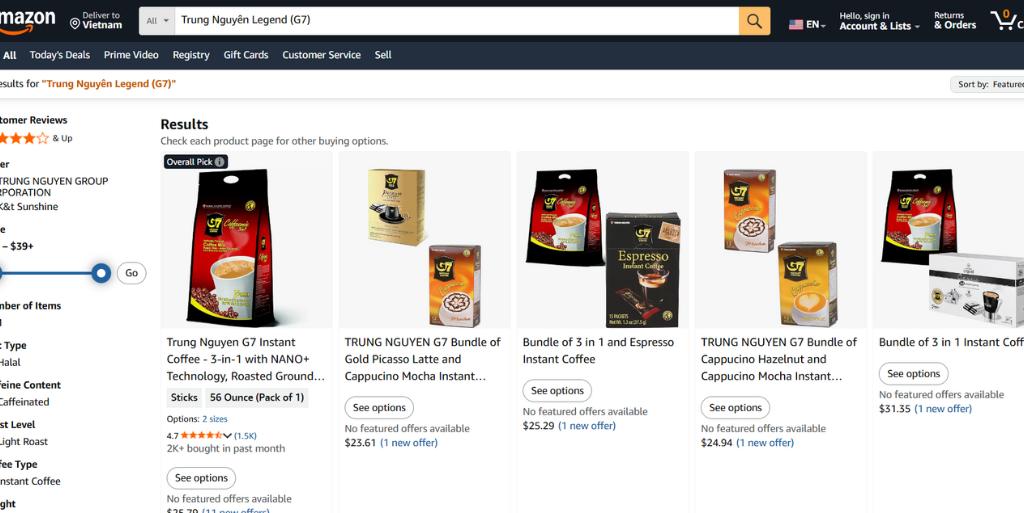Open the All search category dropdown
Screen dimensions: 1024x513
point(157,21)
